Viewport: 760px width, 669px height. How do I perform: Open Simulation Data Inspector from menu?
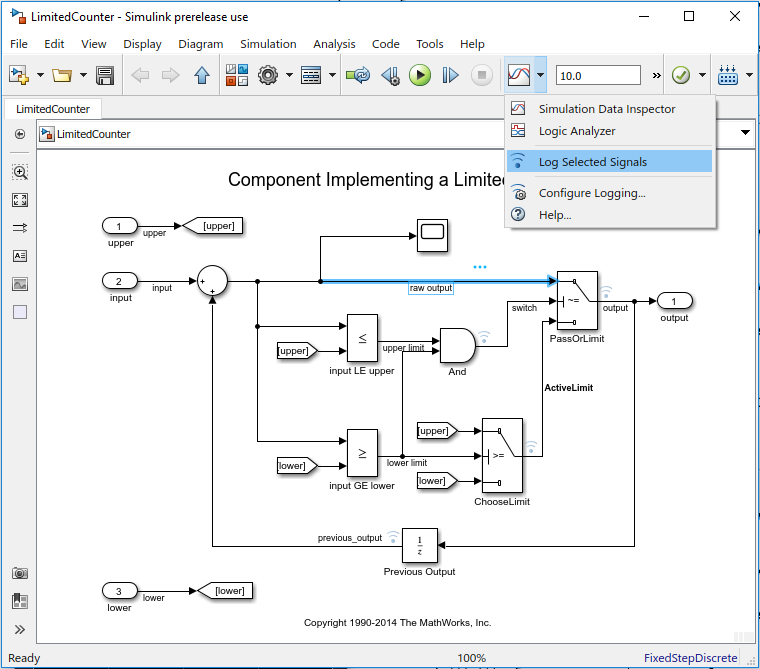point(609,109)
